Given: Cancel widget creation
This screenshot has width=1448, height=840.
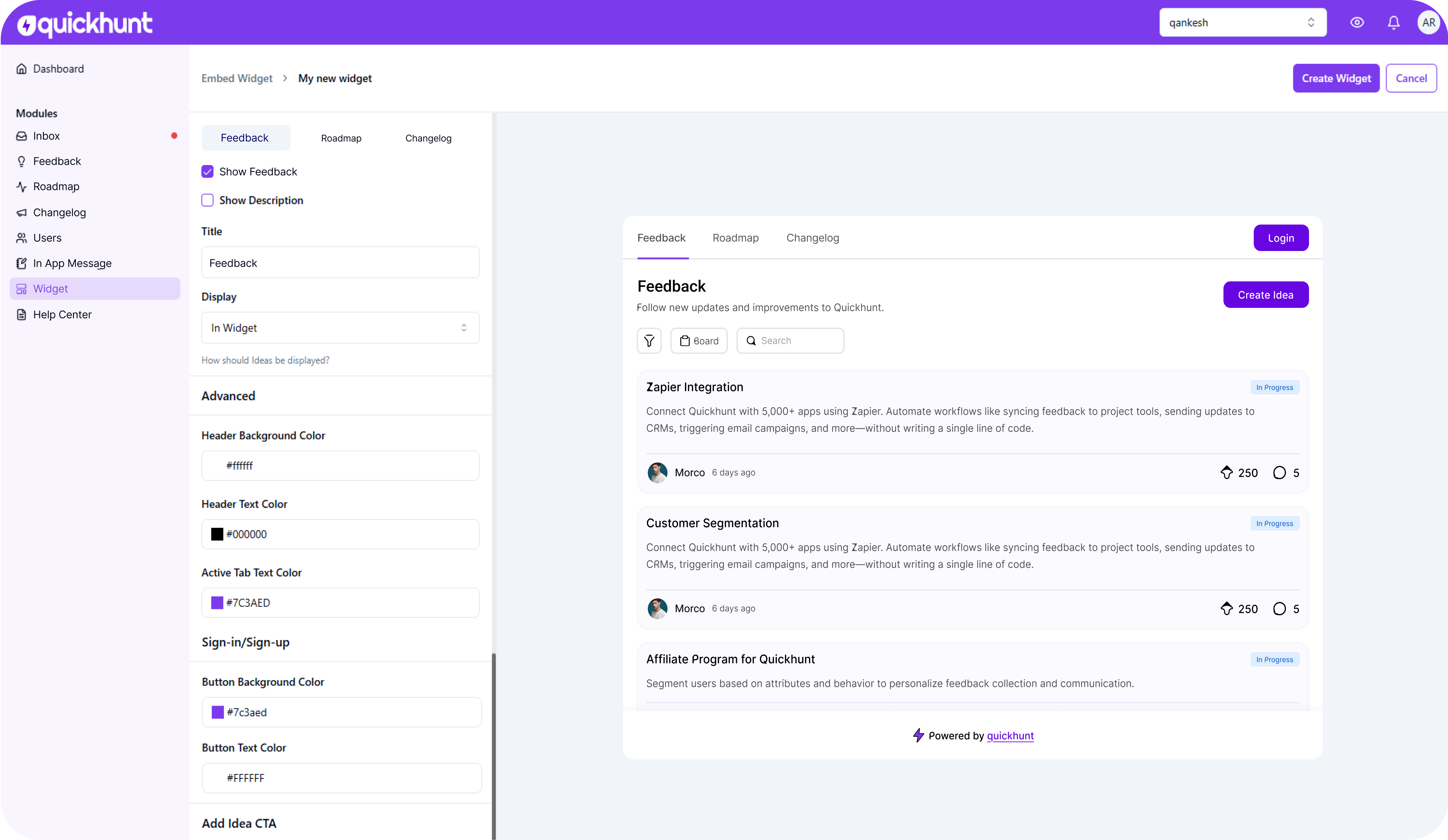Looking at the screenshot, I should (1411, 78).
